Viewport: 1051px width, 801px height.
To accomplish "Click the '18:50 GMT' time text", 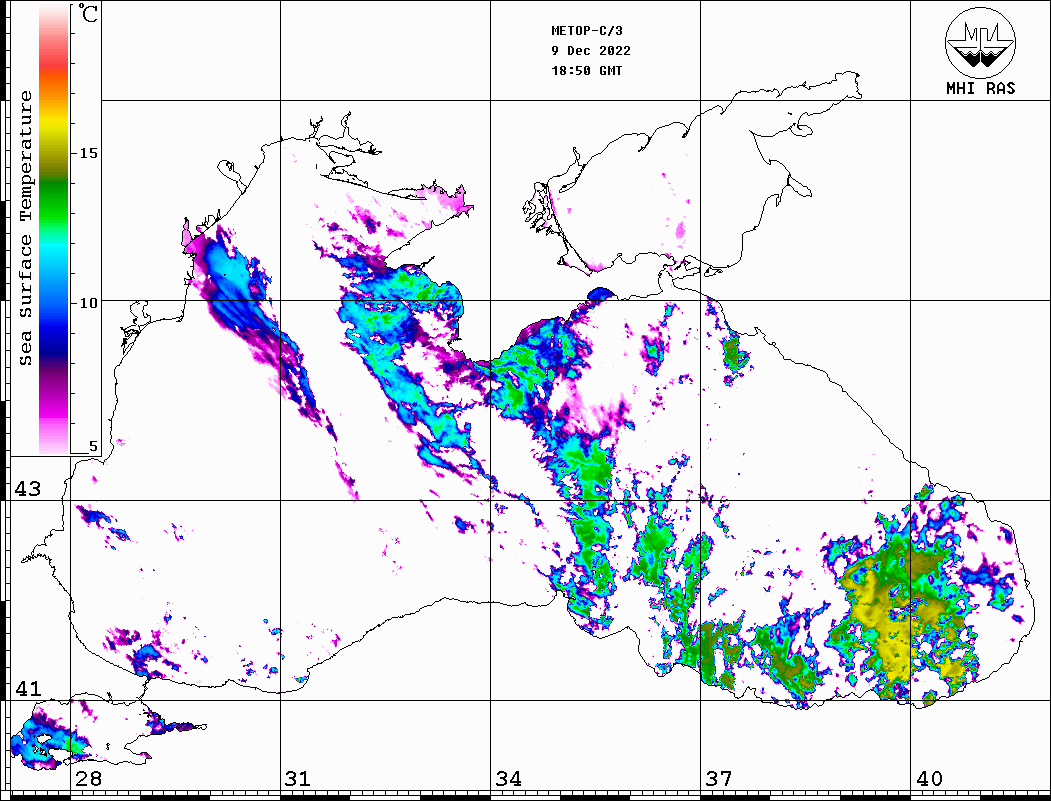I will click(x=586, y=70).
